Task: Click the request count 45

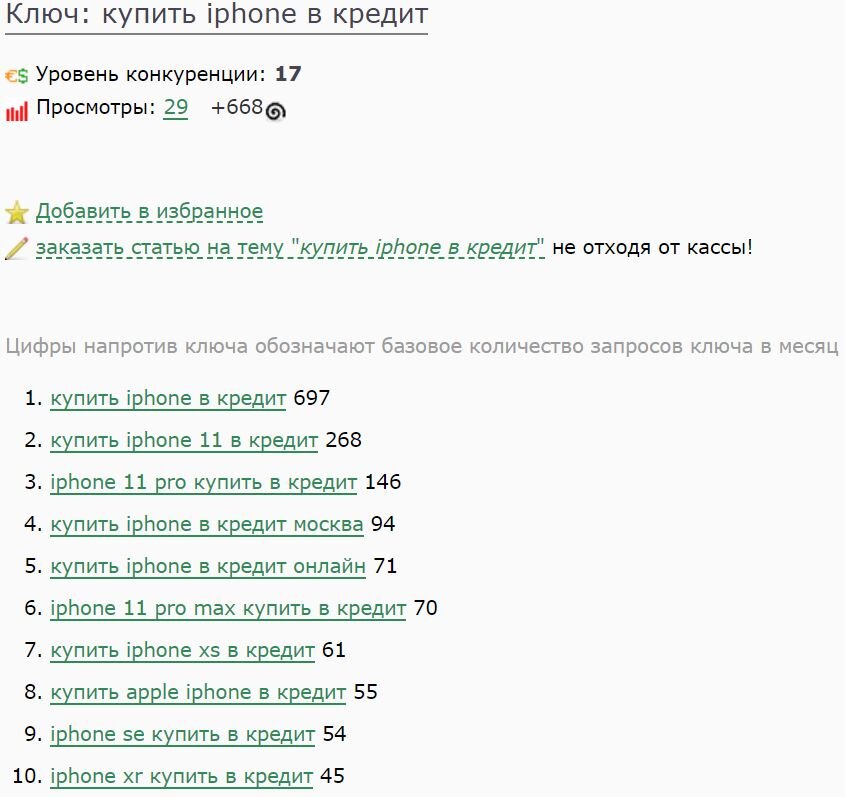Action: [332, 777]
